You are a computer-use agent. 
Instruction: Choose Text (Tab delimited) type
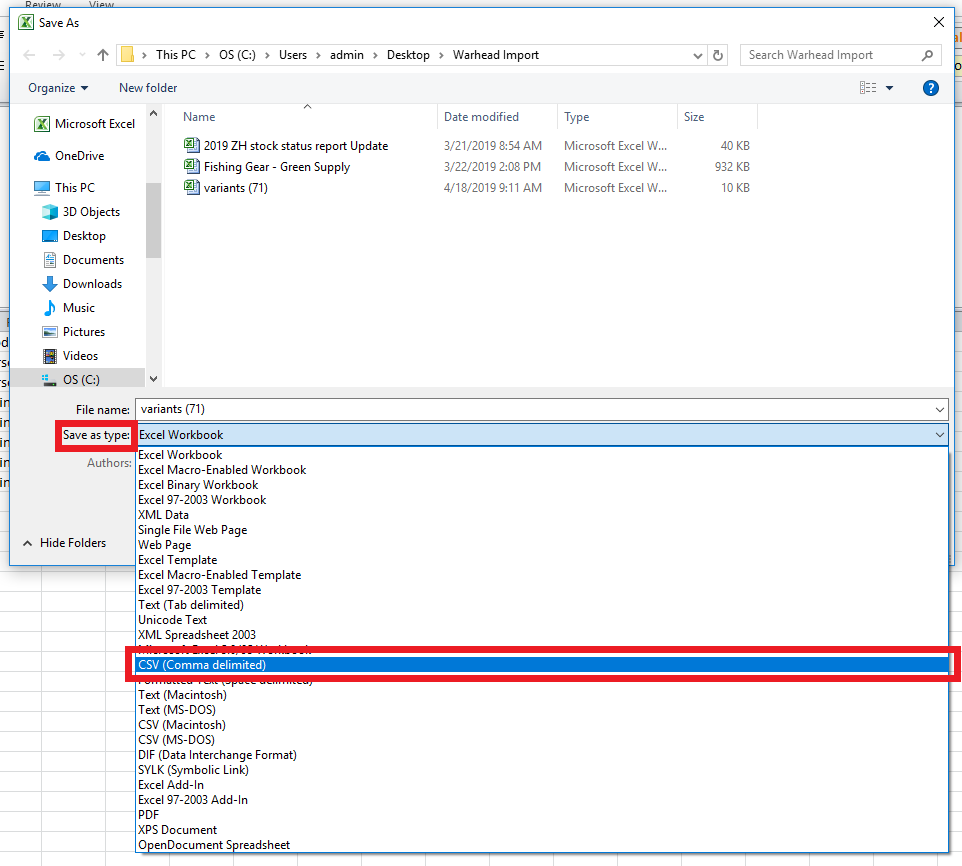coord(542,605)
